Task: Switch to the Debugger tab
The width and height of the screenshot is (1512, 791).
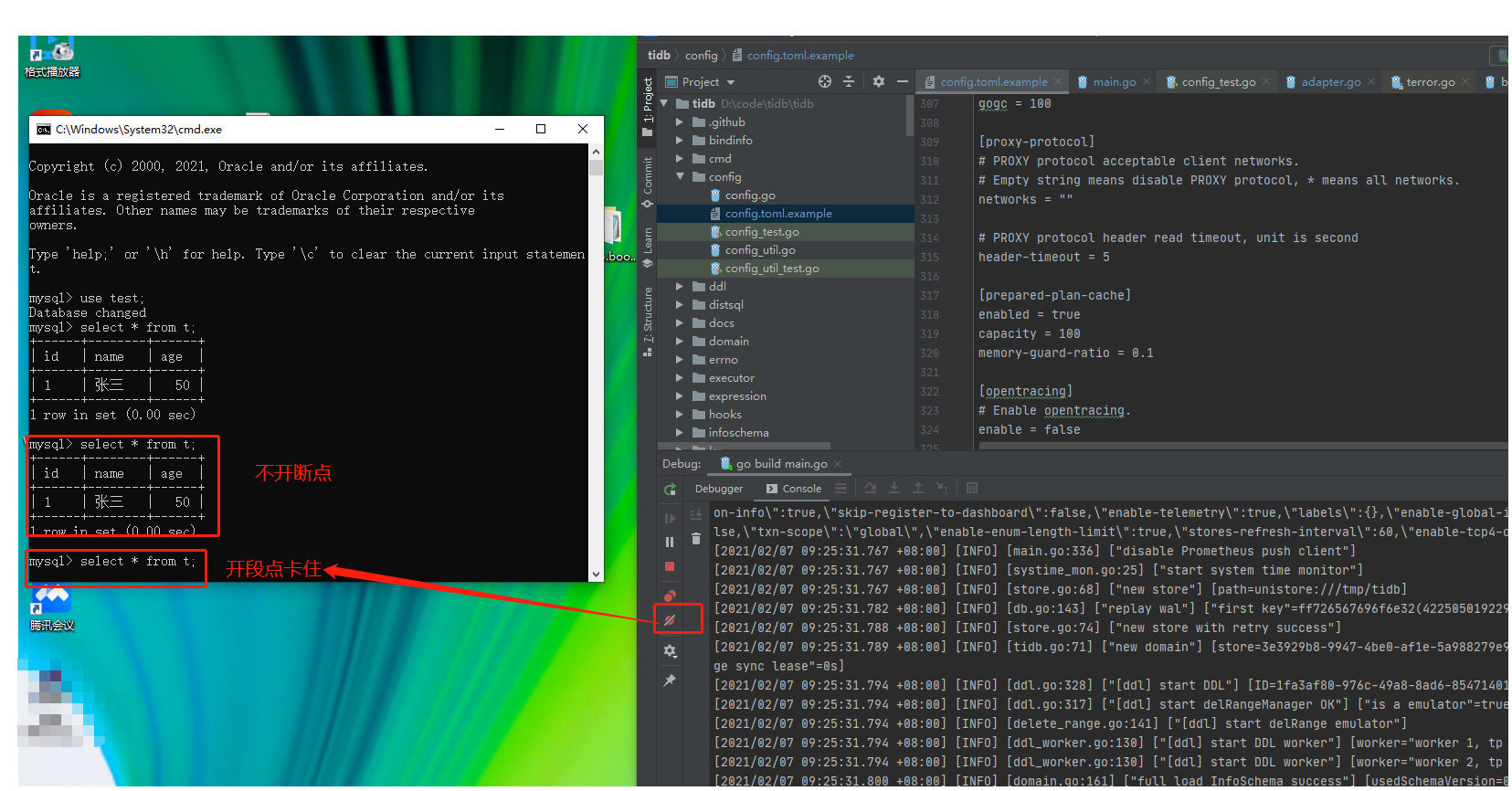Action: (719, 489)
